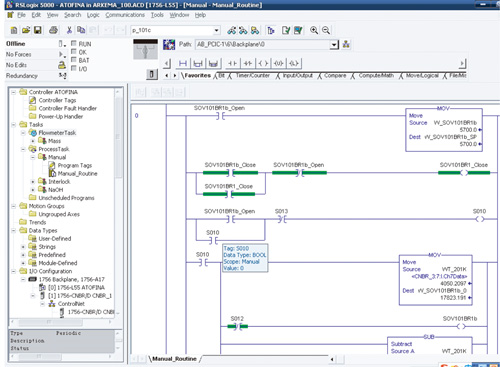Click the Find Next binoculars icon

[x=243, y=30]
